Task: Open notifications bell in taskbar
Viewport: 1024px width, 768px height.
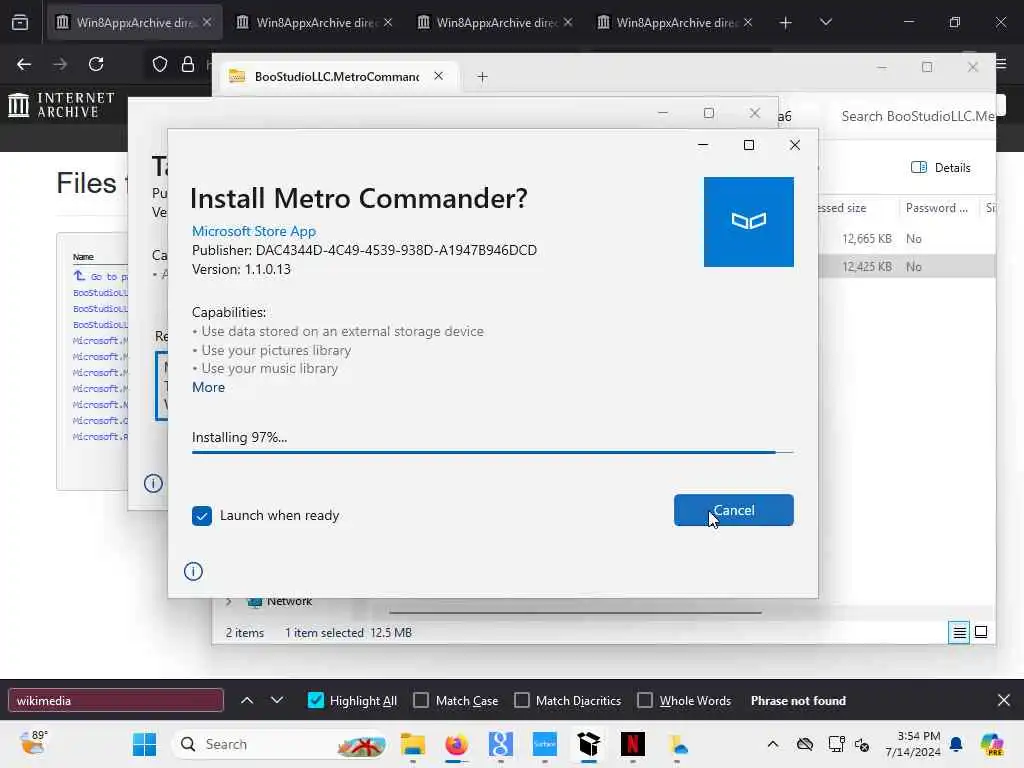Action: coord(956,744)
